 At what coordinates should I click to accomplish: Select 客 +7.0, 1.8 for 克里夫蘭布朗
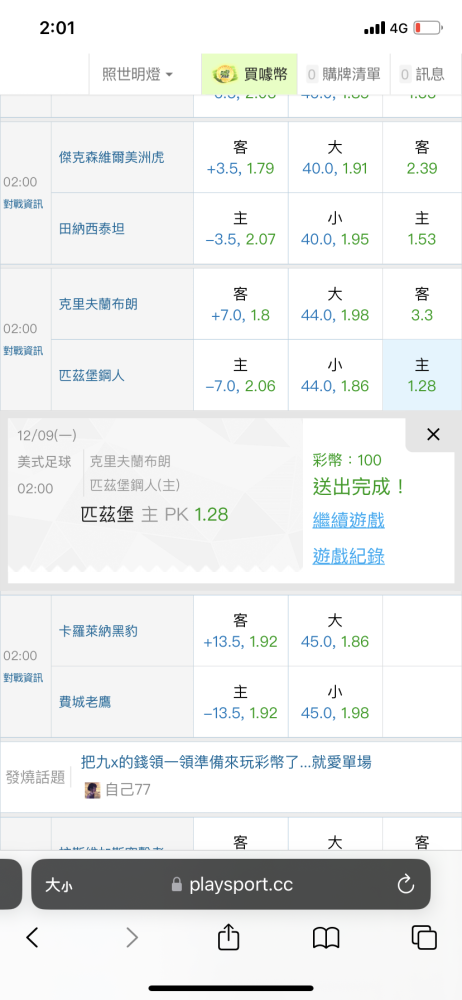(241, 304)
